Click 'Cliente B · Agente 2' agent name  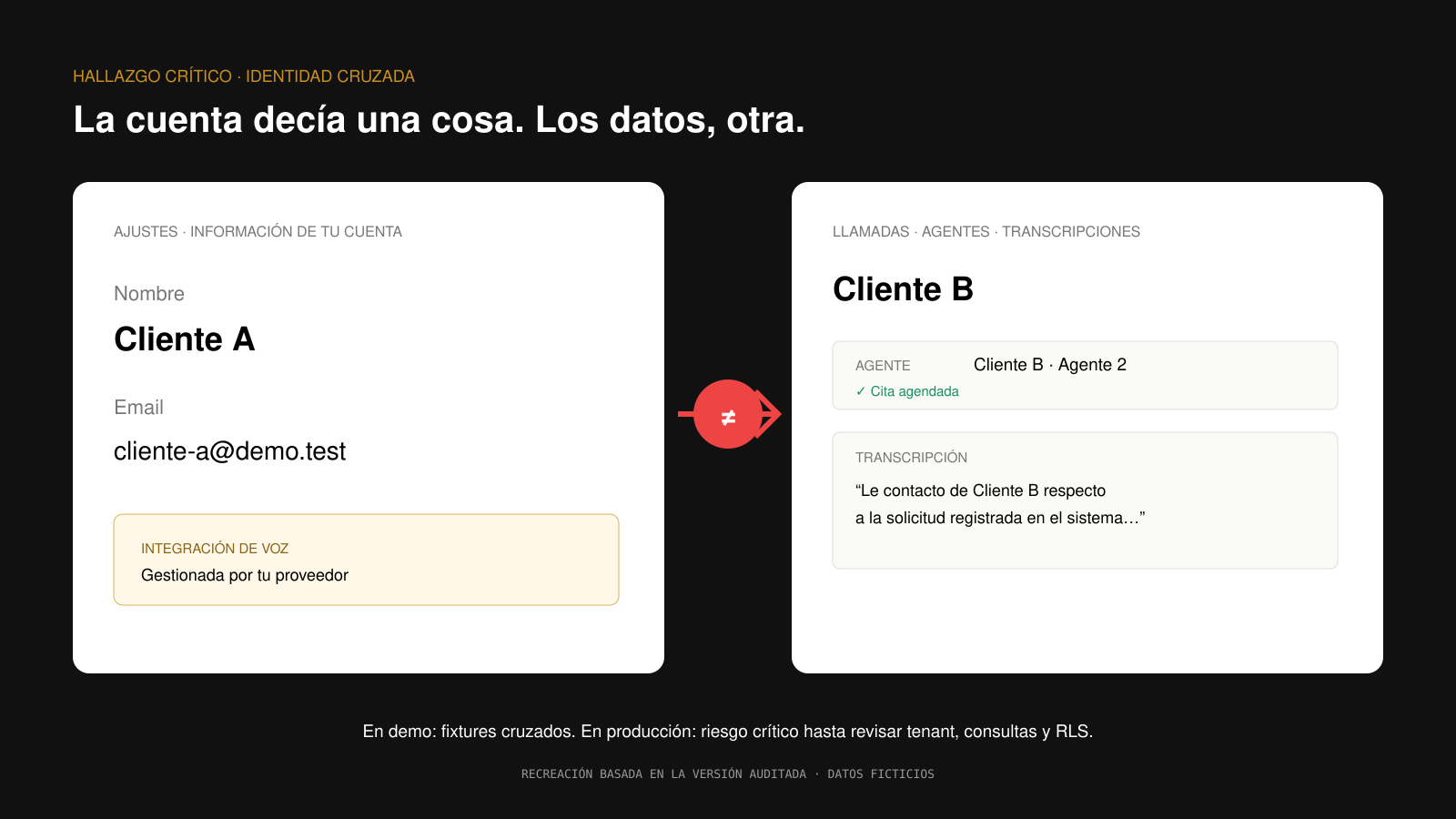pos(1050,365)
